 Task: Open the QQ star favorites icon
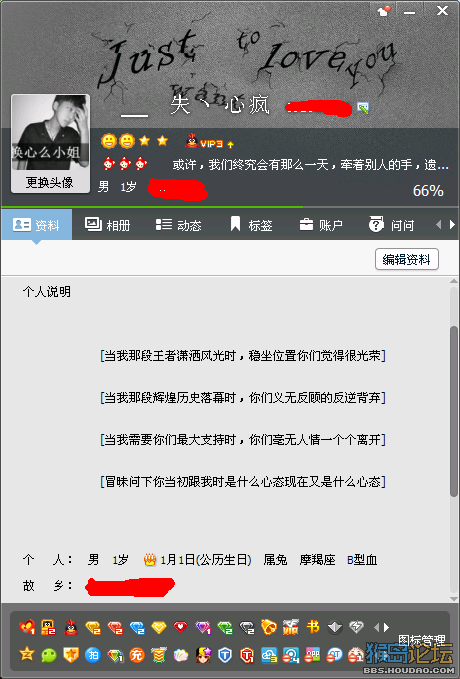[27, 654]
